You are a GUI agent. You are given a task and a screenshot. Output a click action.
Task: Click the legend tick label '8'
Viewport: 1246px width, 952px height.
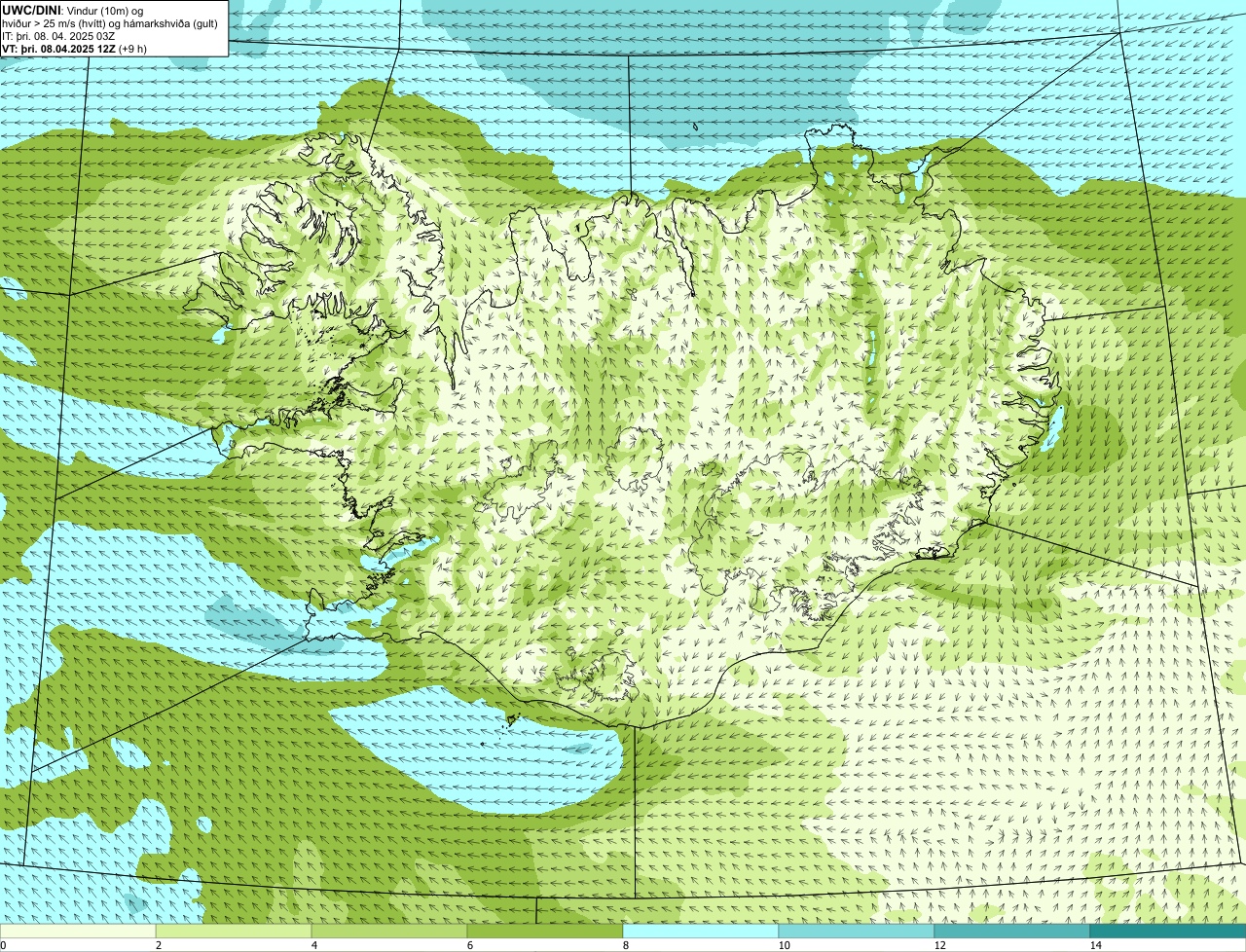point(625,945)
